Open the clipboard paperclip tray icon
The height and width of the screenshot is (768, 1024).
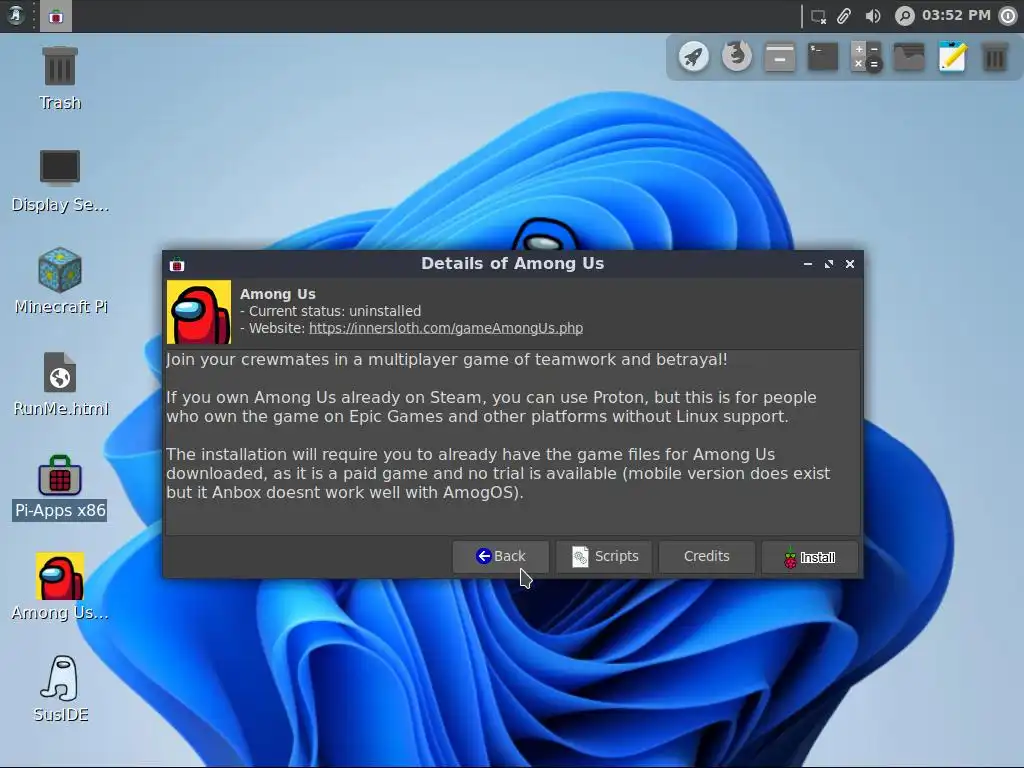tap(844, 16)
